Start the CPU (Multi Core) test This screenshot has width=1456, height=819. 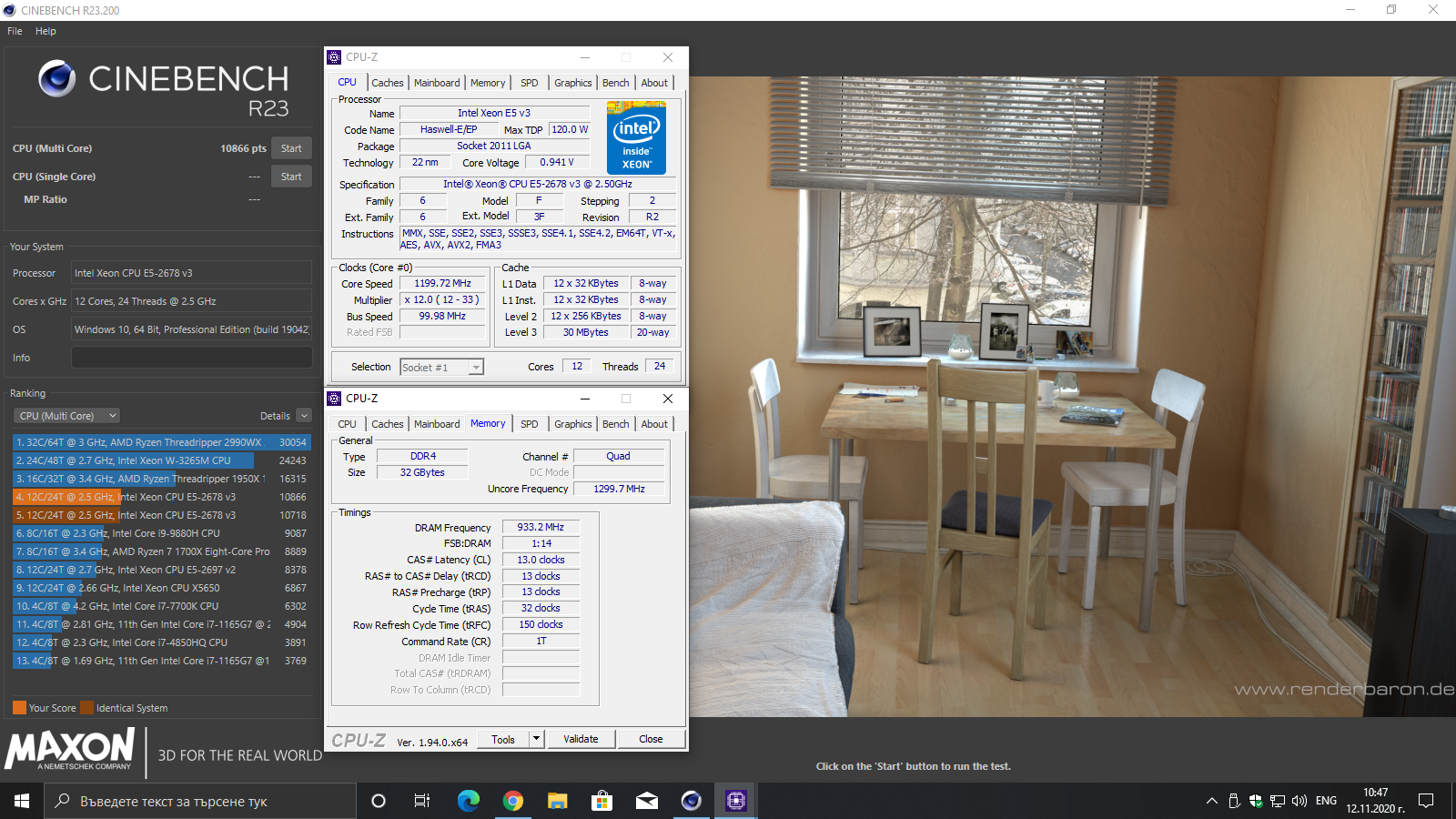(x=291, y=148)
